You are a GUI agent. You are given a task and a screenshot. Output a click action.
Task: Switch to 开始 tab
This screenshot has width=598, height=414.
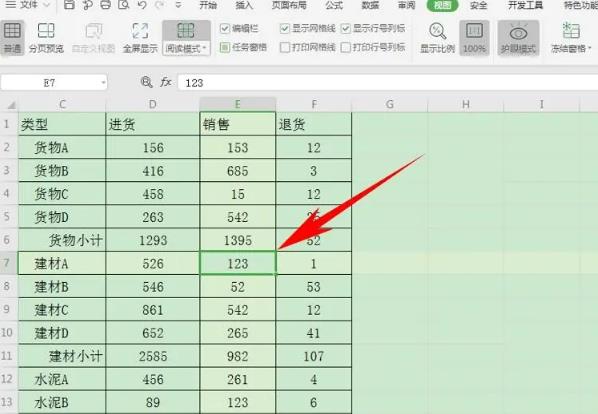point(208,5)
